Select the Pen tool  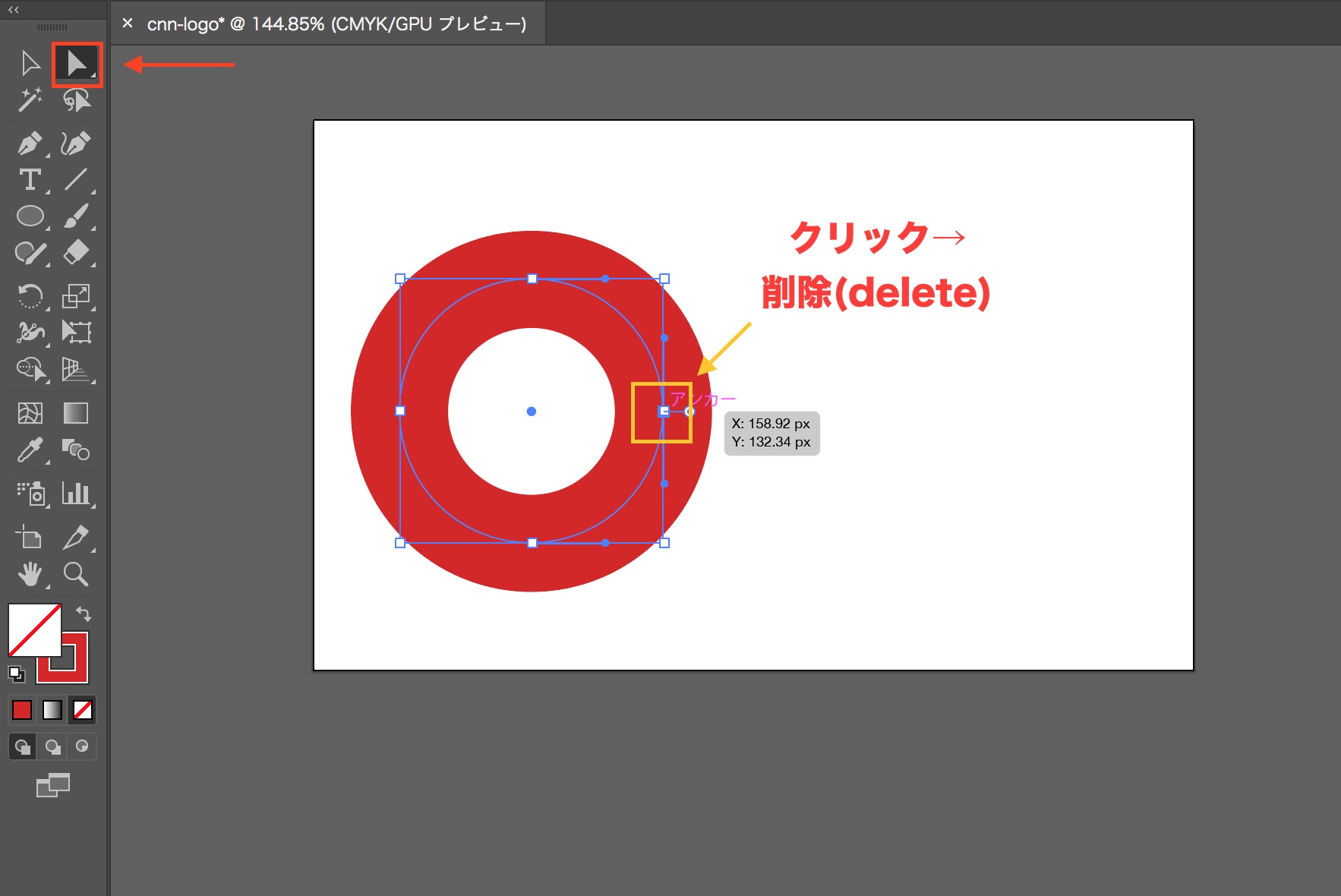[30, 143]
